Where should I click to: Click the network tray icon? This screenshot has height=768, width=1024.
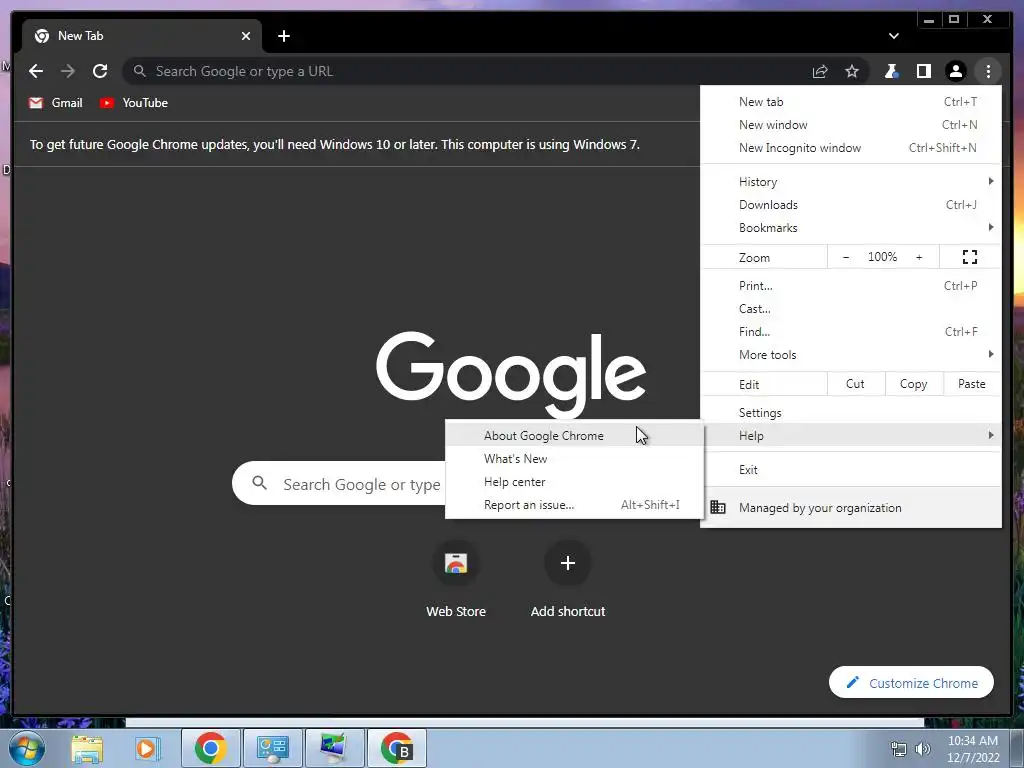899,749
